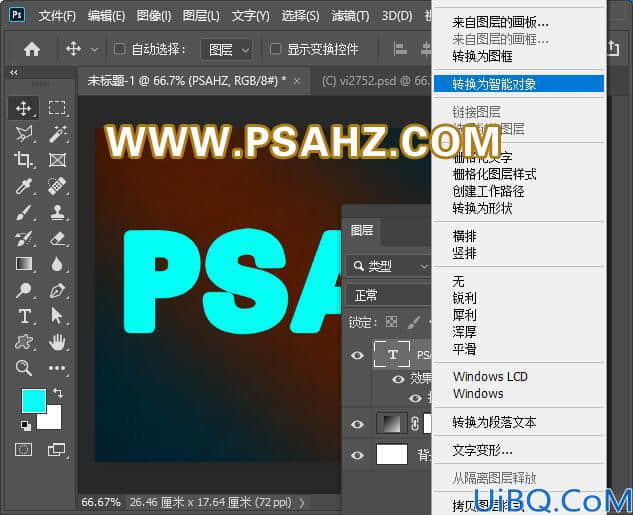Screen dimensions: 633x515
Task: Open the 选择(S) menu
Action: click(300, 16)
